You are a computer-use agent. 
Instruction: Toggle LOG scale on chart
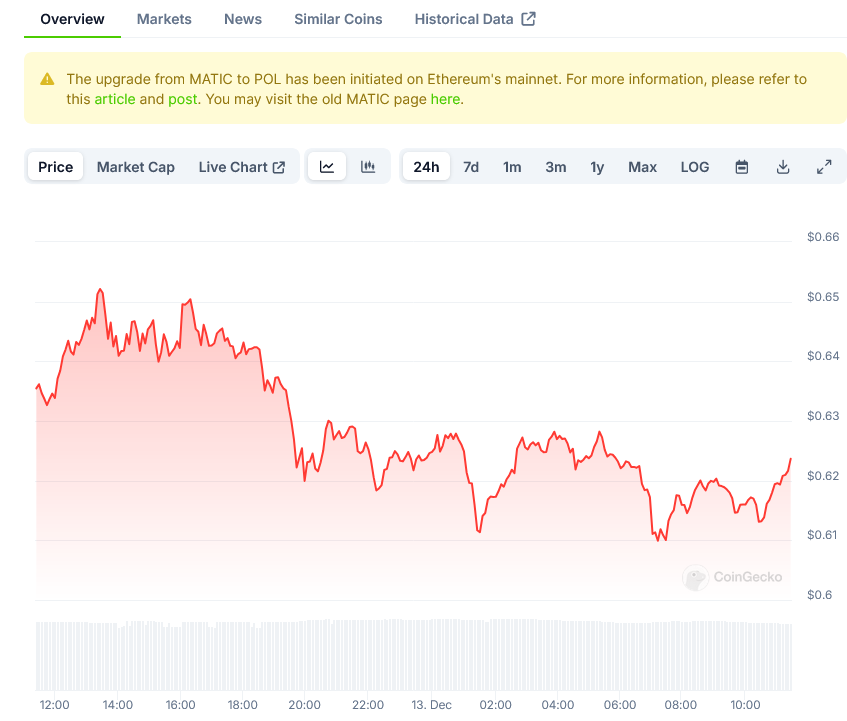694,167
